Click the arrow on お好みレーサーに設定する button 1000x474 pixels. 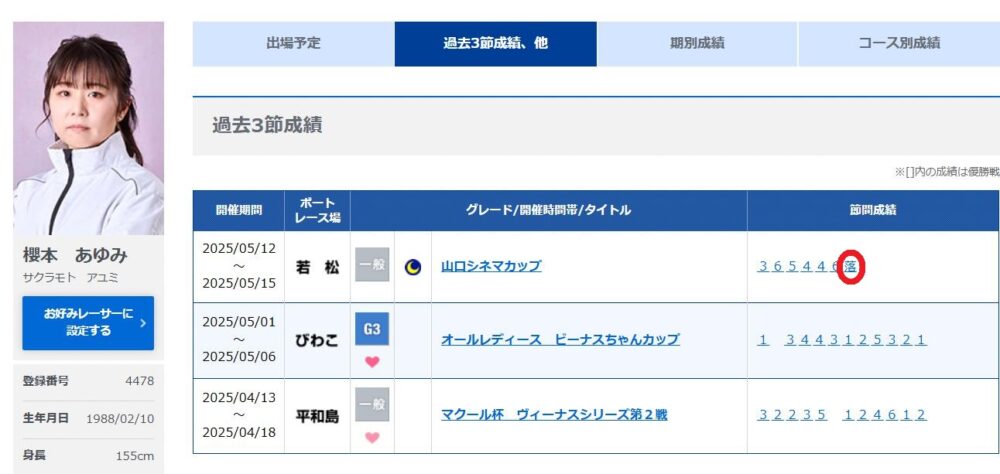(x=142, y=323)
